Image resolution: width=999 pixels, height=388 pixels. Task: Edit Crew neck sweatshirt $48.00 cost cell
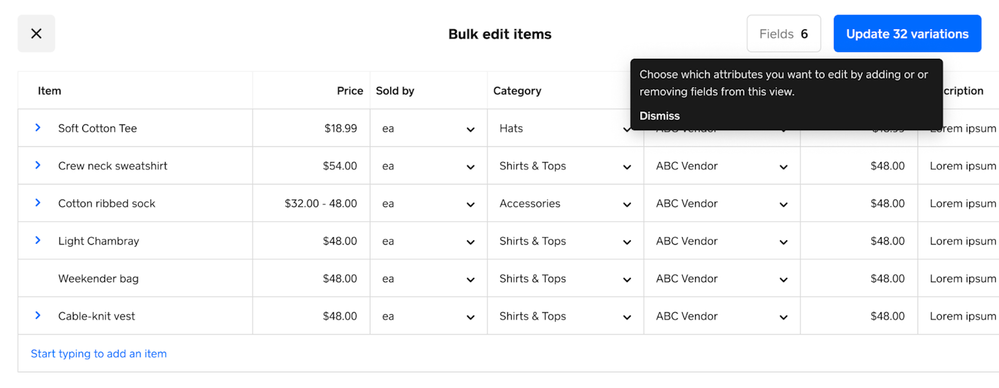[x=859, y=166]
